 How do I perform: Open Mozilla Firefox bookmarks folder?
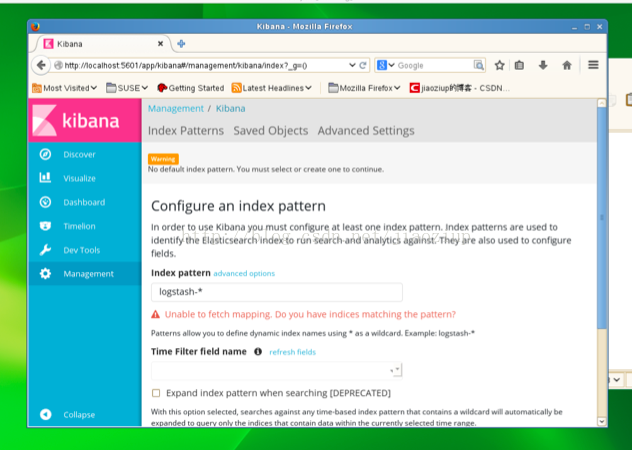point(364,88)
